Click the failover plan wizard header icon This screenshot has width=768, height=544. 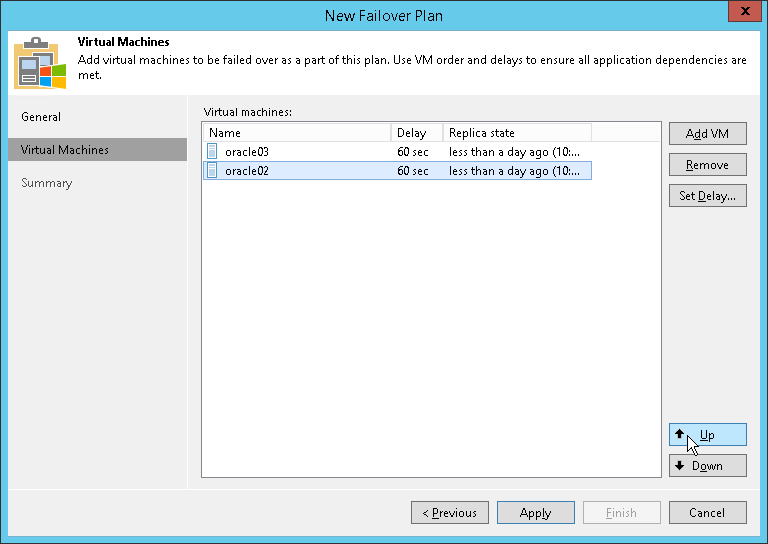39,64
